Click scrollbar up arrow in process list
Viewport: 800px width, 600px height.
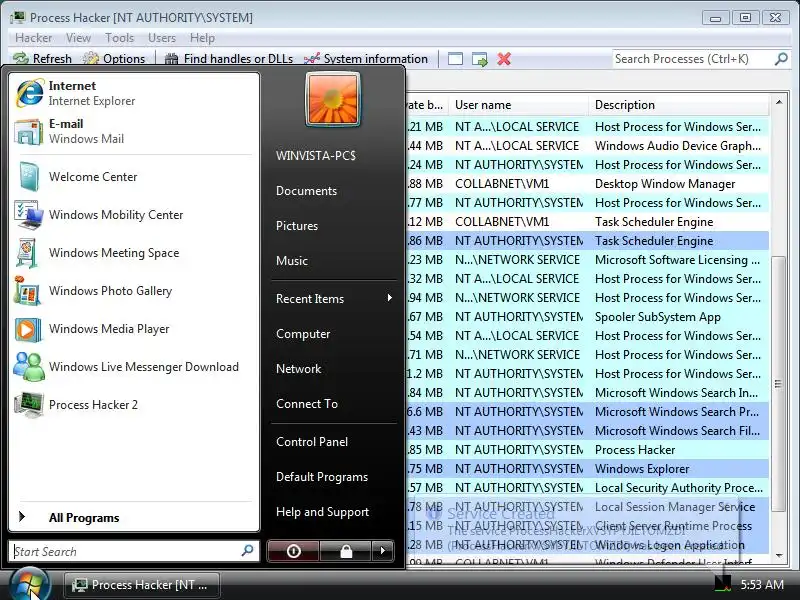pyautogui.click(x=779, y=102)
